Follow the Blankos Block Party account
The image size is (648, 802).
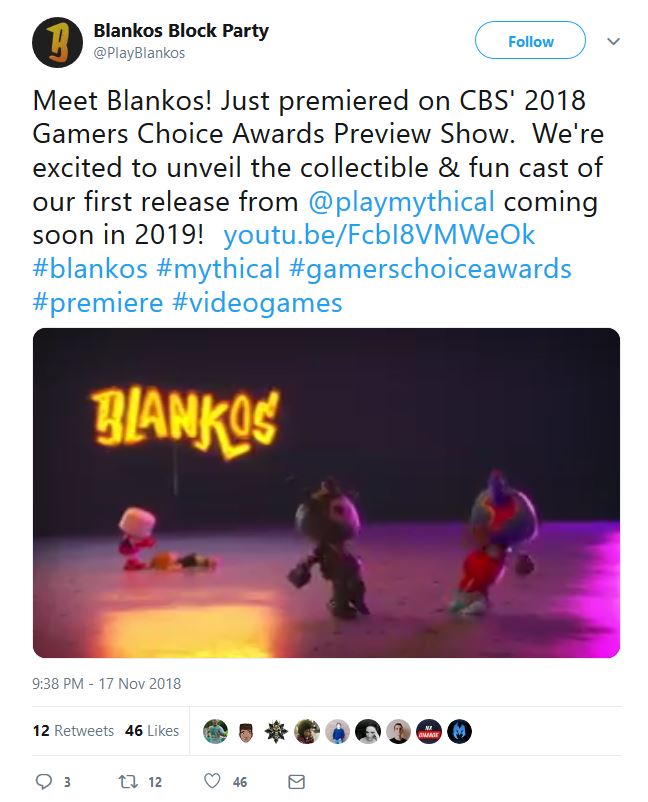click(530, 40)
